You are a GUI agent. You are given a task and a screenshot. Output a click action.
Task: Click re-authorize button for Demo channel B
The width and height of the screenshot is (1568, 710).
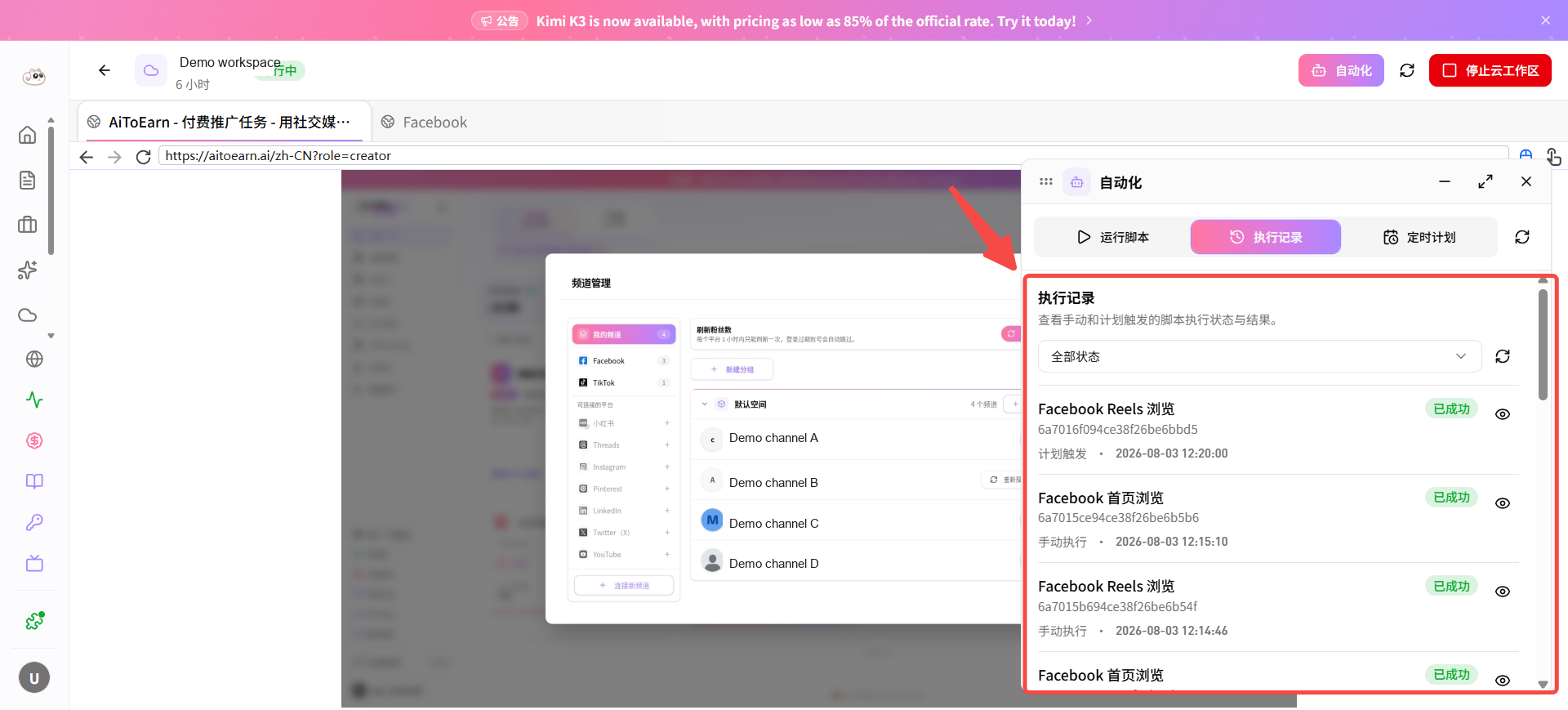(1002, 480)
